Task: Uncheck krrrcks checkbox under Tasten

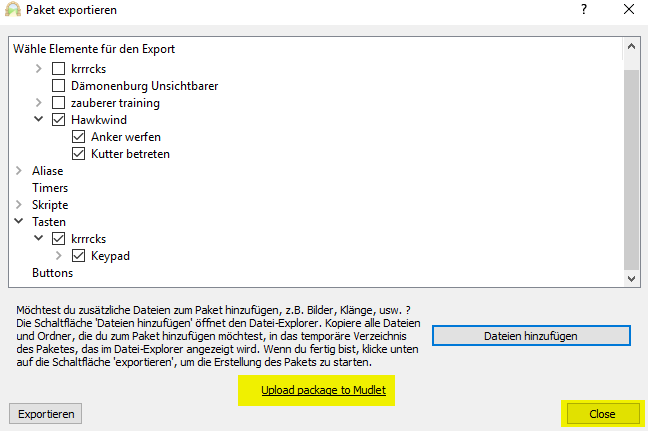Action: pyautogui.click(x=58, y=238)
